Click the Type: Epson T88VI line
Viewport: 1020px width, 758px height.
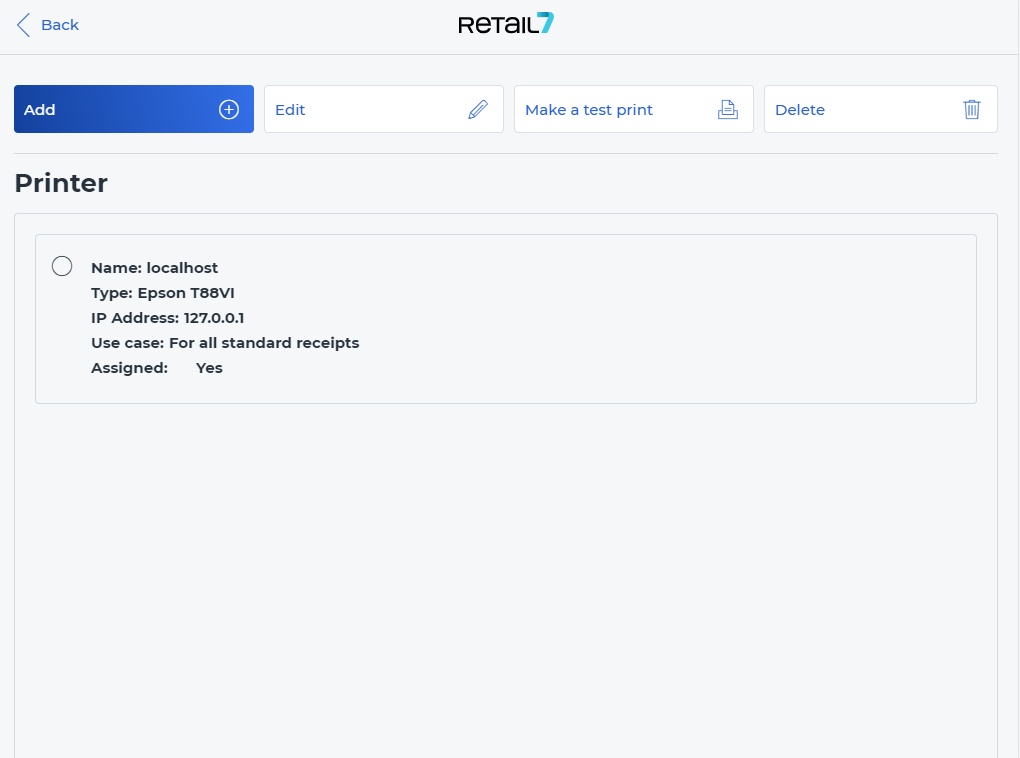pos(163,293)
